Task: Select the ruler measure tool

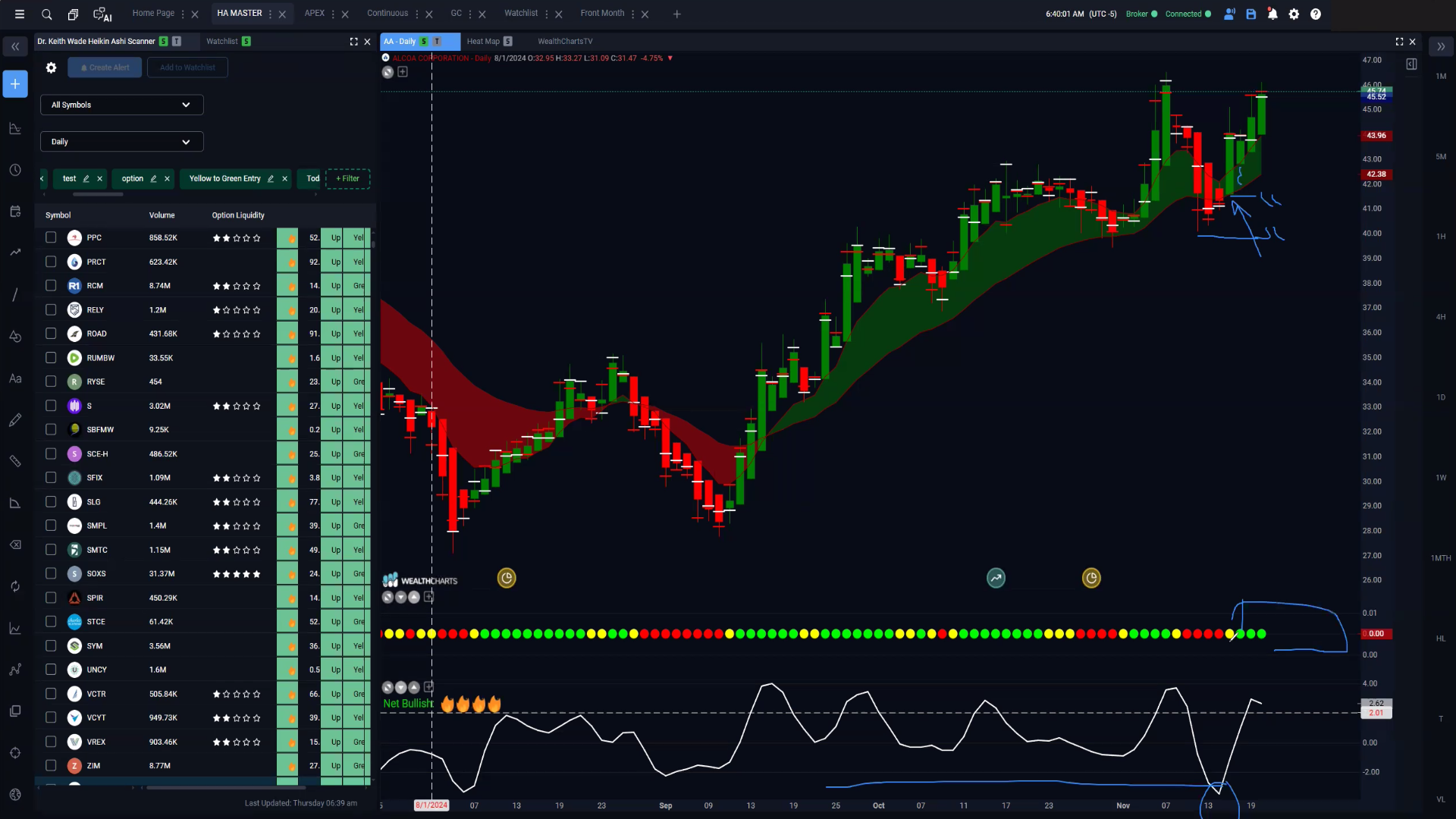Action: pos(15,461)
